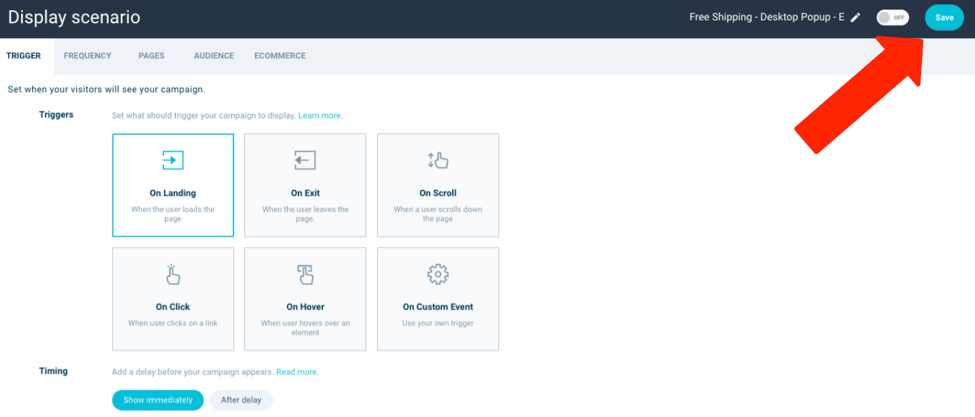Click the On Custom Event gear icon

438,274
